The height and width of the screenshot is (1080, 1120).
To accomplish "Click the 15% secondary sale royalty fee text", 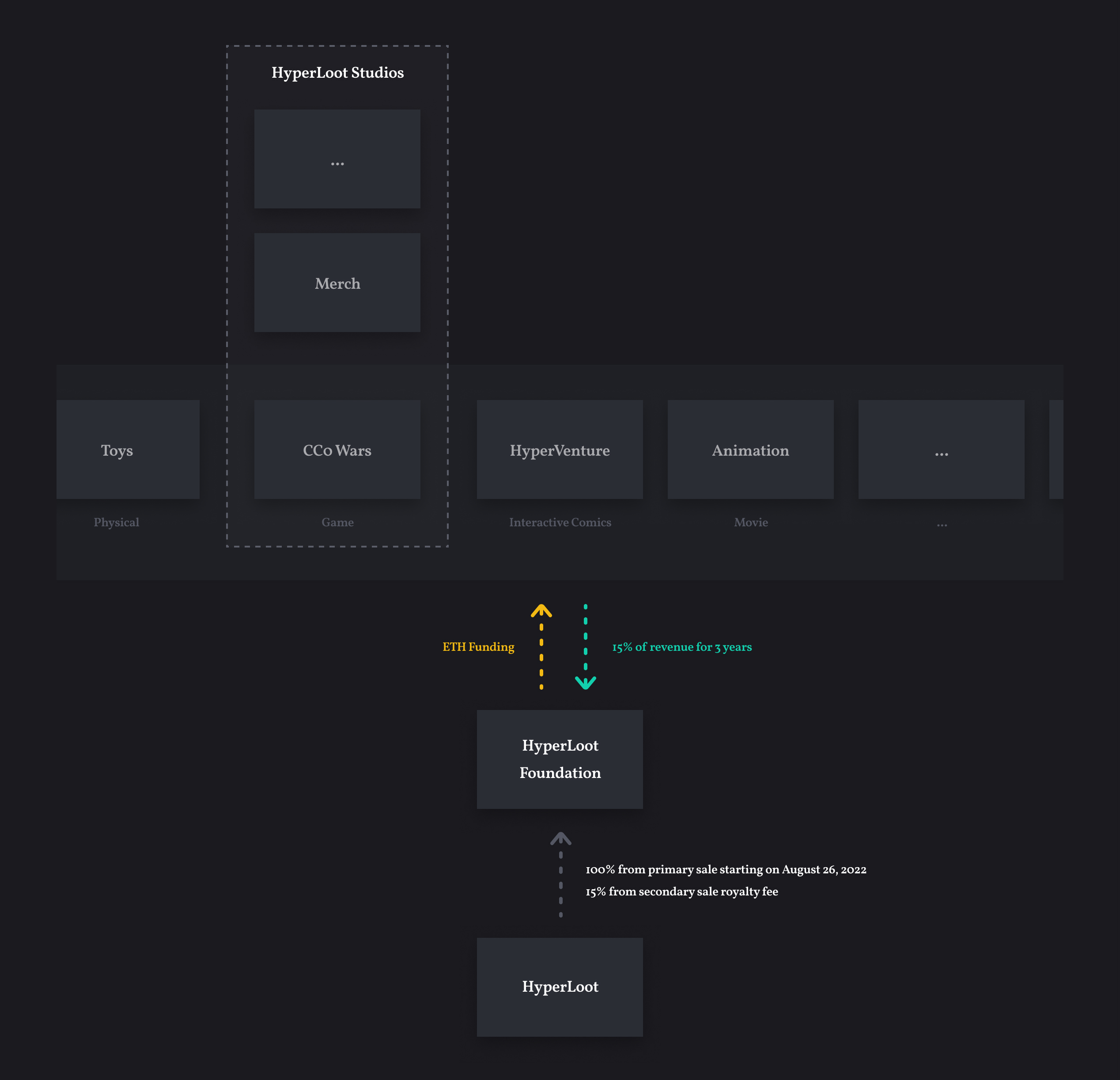I will 682,891.
